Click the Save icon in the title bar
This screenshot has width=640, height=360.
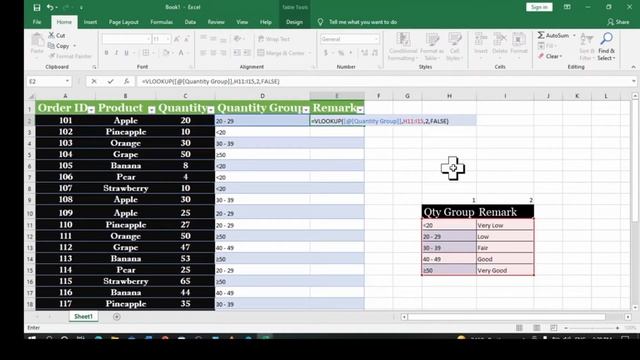[37, 7]
